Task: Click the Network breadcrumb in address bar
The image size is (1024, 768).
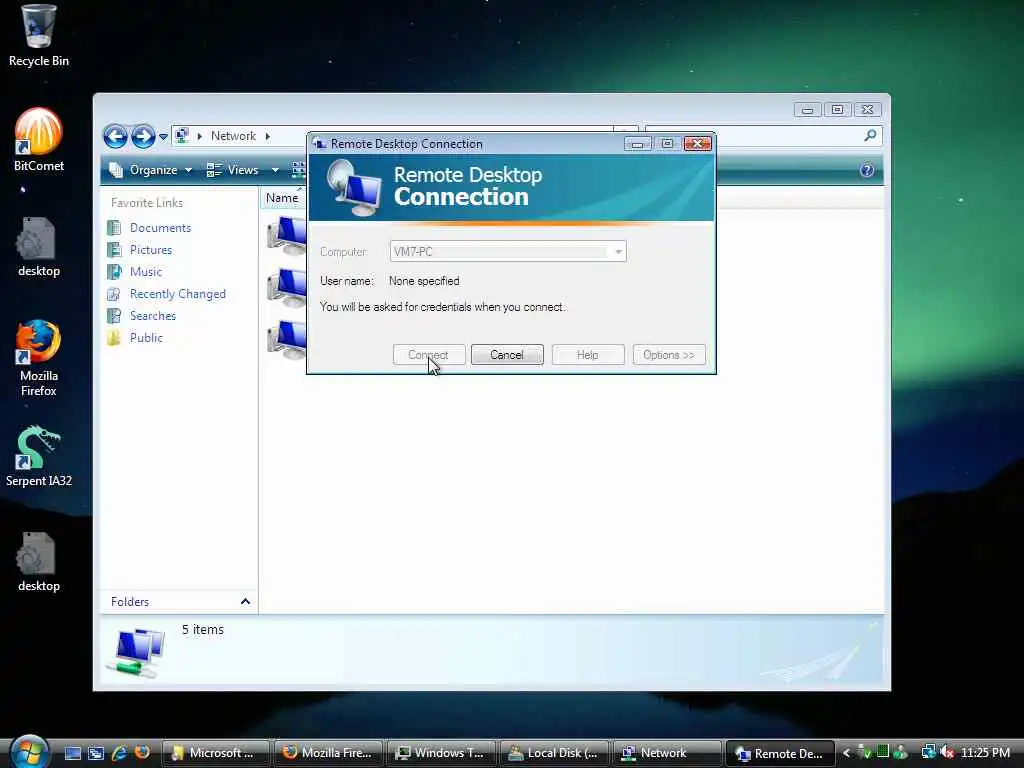Action: (233, 136)
